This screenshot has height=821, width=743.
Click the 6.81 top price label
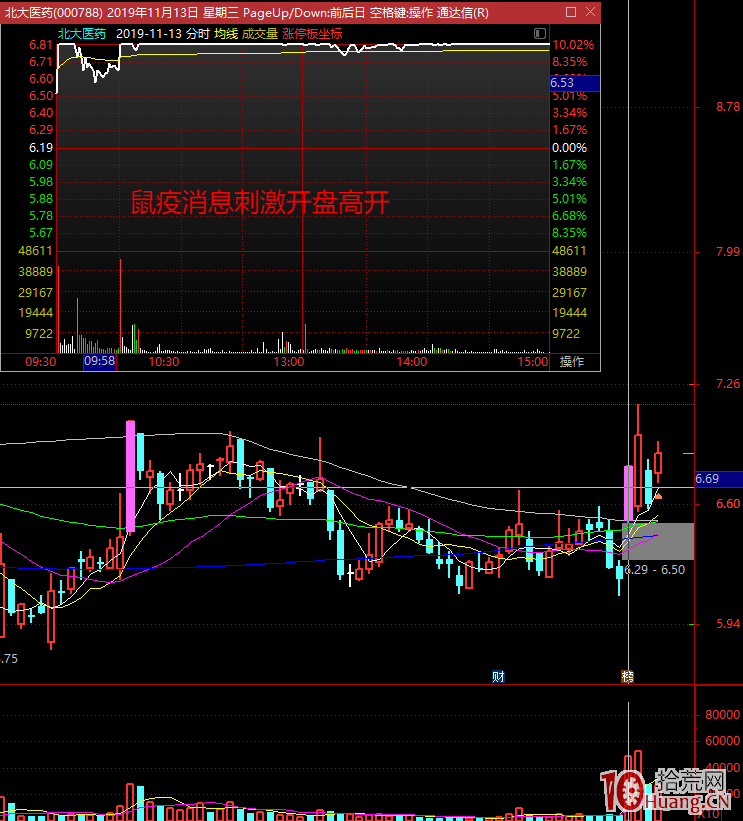click(x=41, y=45)
